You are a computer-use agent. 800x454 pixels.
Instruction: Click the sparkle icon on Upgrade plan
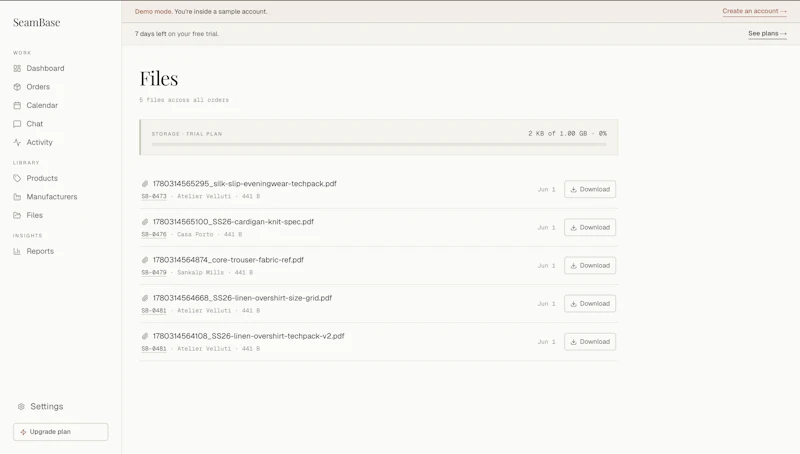point(23,432)
